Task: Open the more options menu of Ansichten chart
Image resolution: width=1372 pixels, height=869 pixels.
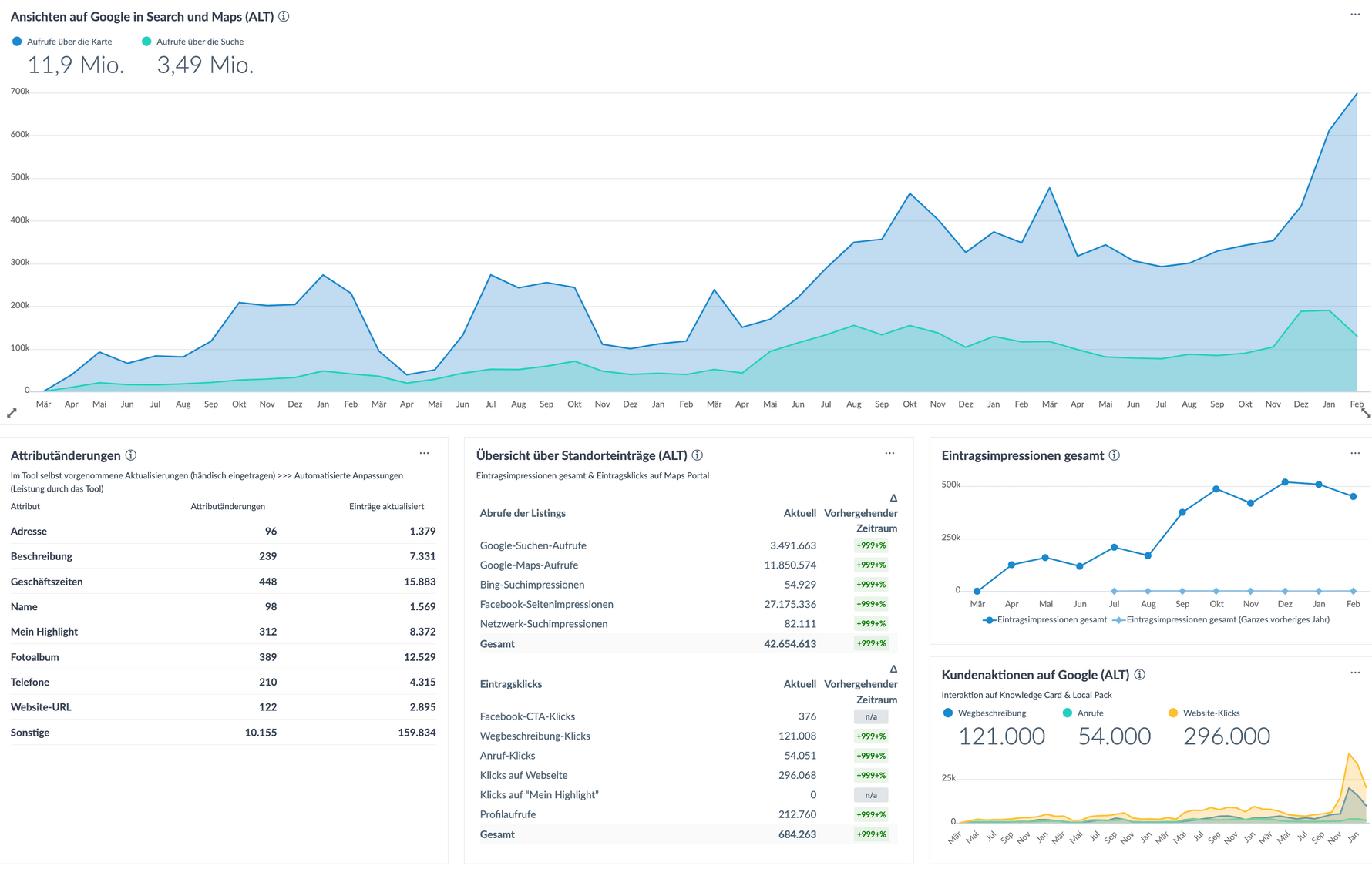Action: (x=1355, y=15)
